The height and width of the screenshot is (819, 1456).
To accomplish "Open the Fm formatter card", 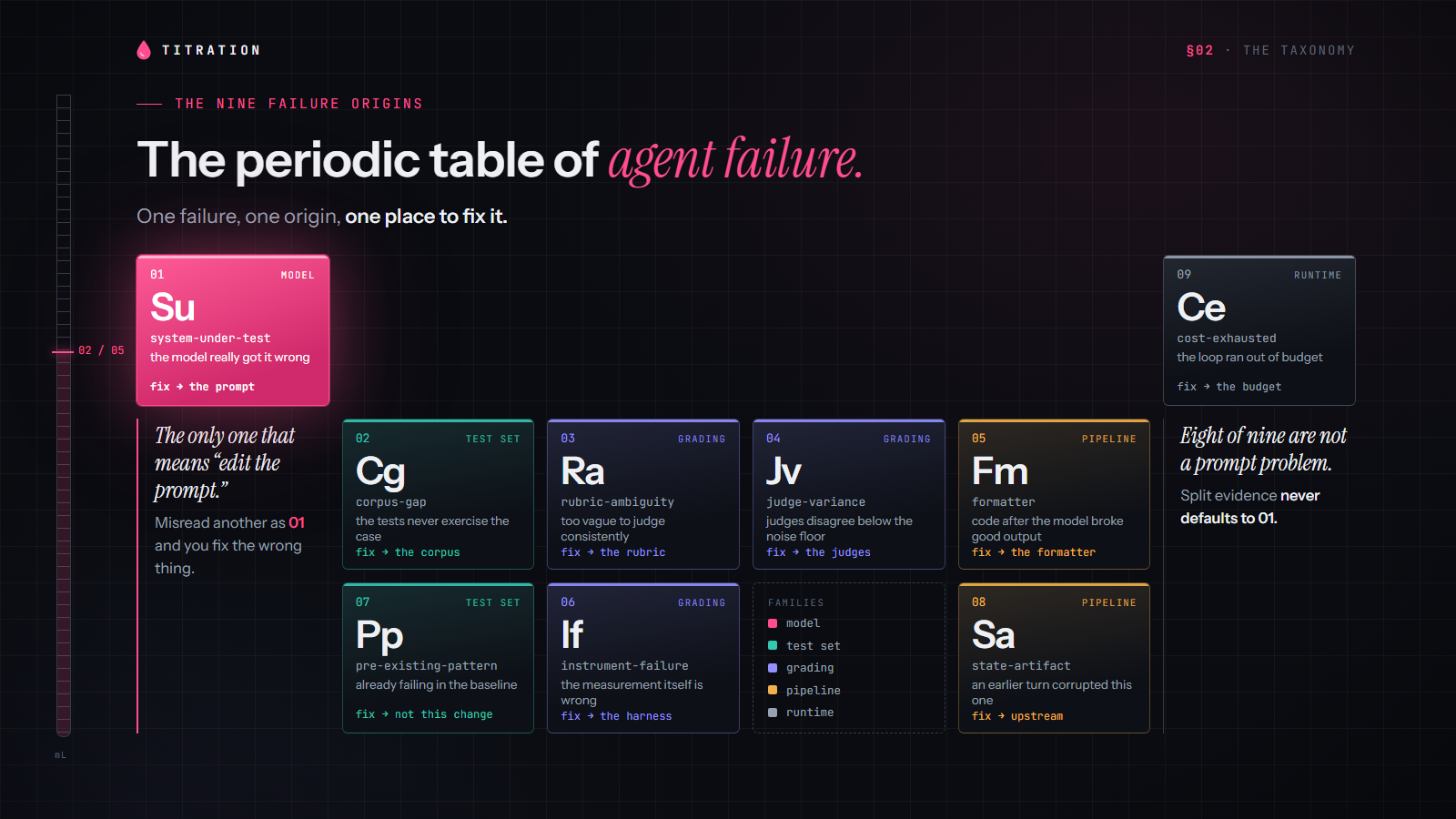I will pyautogui.click(x=1054, y=494).
